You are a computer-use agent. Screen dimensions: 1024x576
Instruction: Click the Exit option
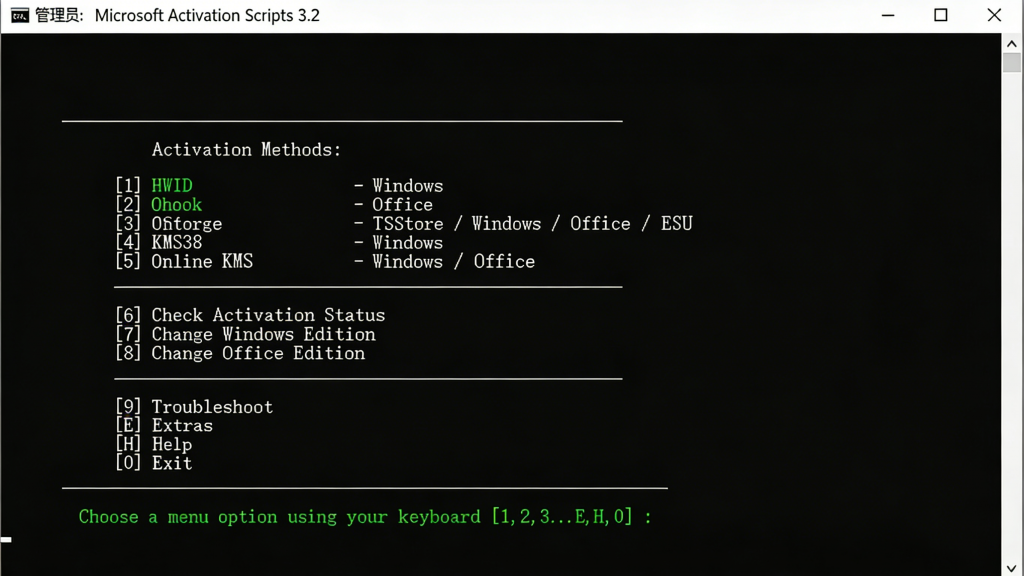(171, 464)
